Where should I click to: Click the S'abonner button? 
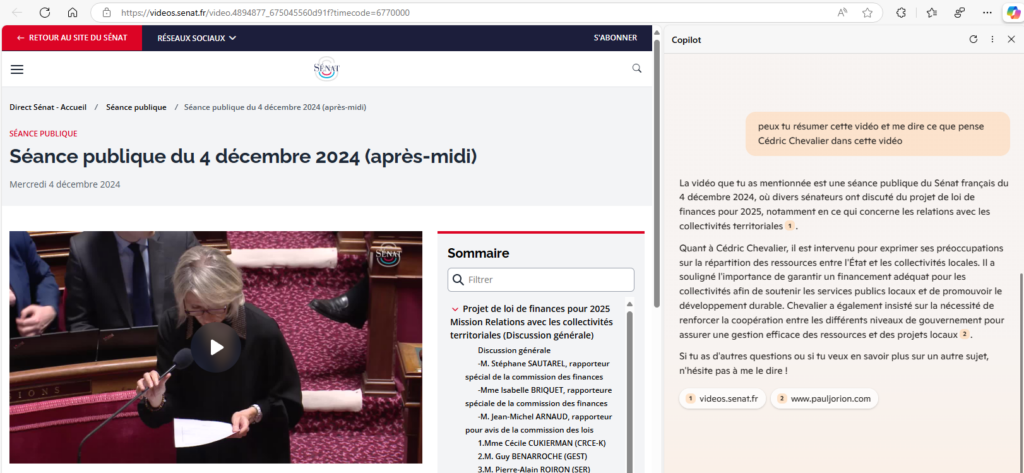615,38
